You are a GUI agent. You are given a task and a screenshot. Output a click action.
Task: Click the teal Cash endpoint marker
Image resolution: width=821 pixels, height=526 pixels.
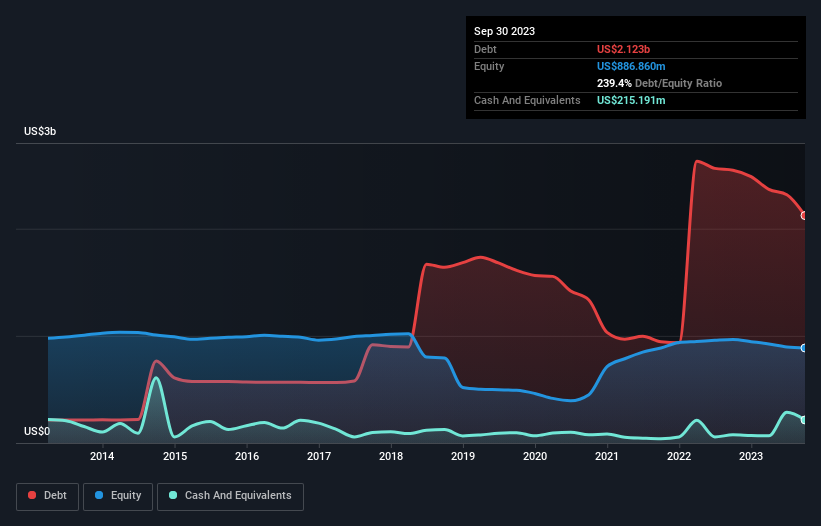pyautogui.click(x=804, y=420)
